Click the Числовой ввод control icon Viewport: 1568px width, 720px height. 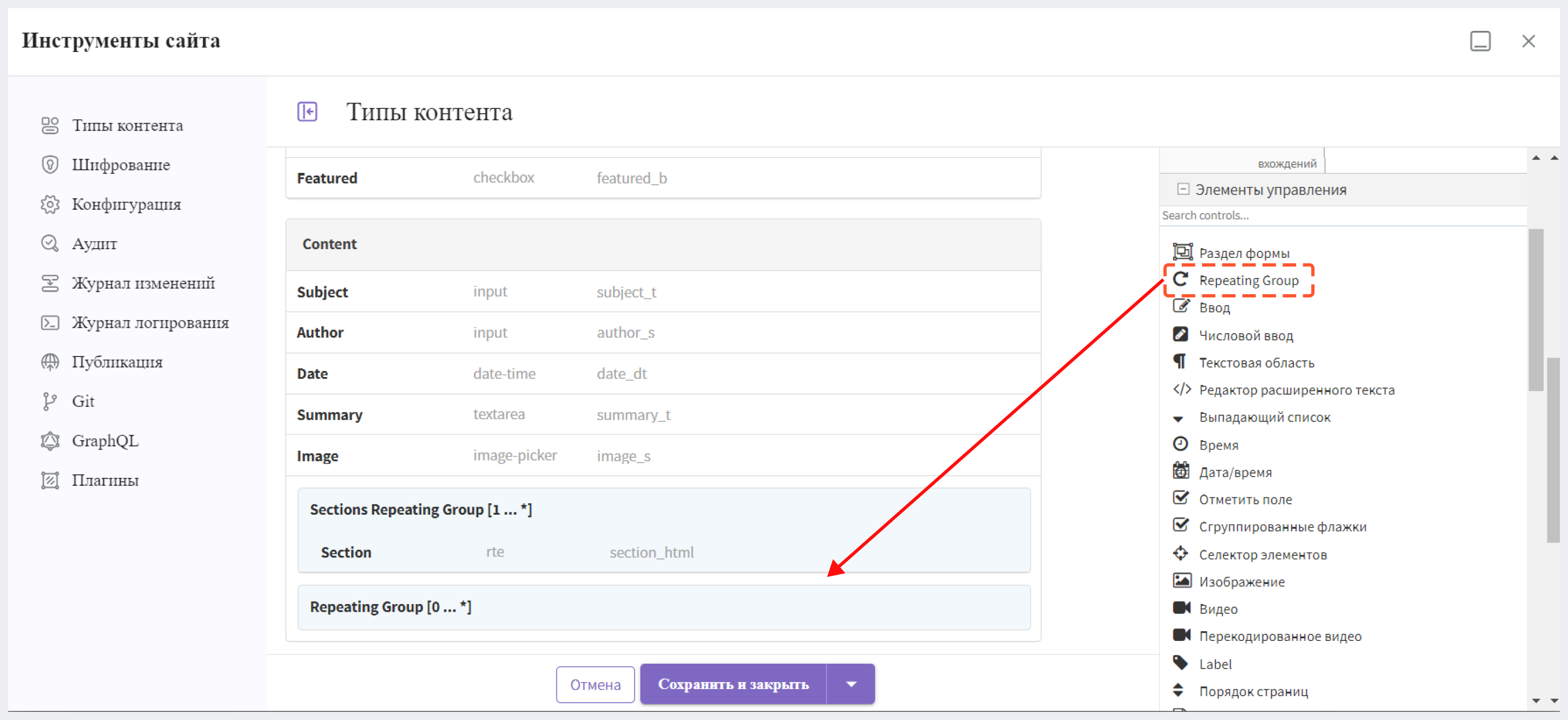pyautogui.click(x=1180, y=334)
